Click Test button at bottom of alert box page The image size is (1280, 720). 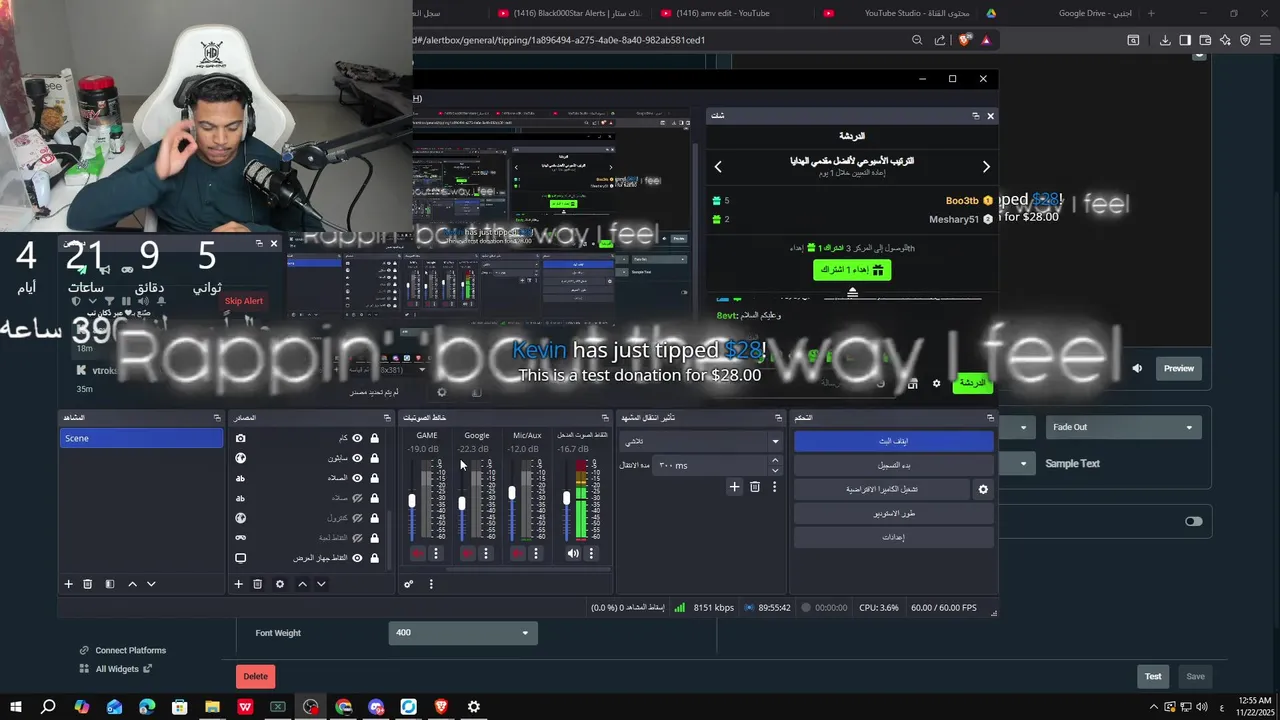(1153, 676)
